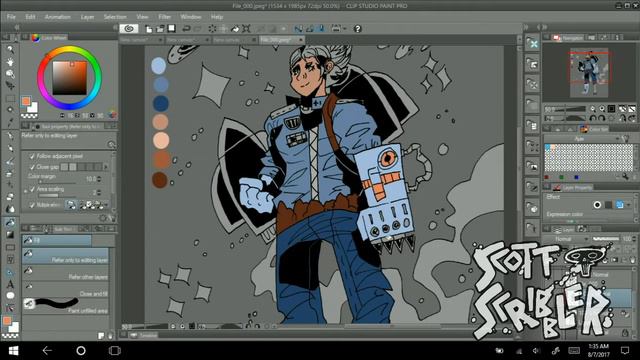Toggle the Area scaling checkbox

pos(32,189)
